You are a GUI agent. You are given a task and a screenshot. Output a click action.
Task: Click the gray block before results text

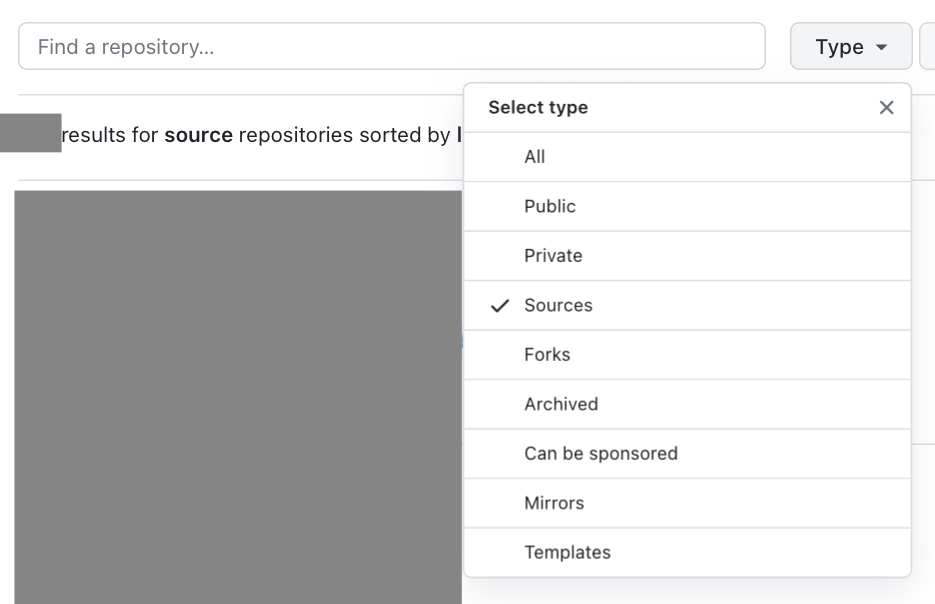(30, 133)
